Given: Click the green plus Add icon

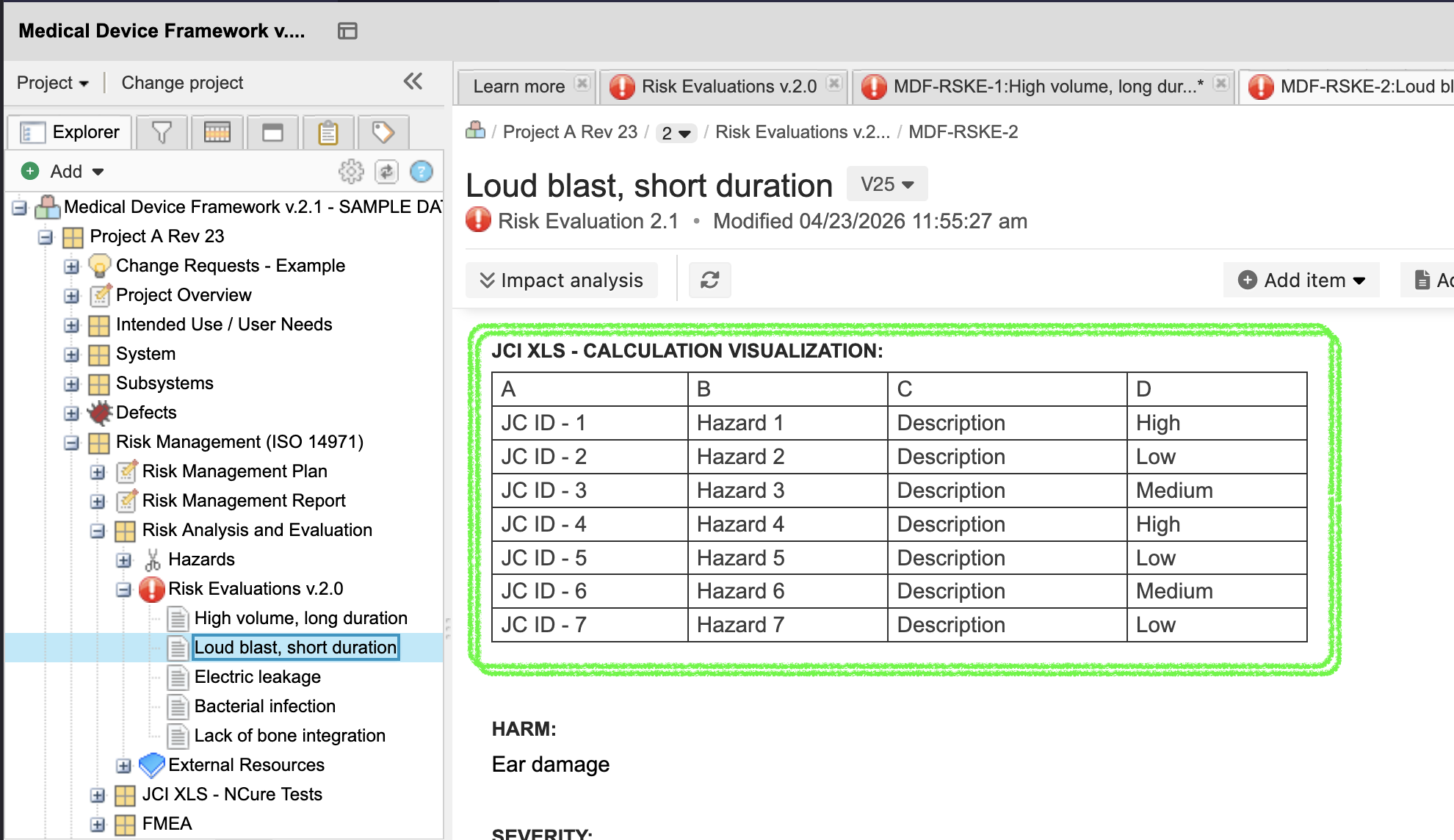Looking at the screenshot, I should click(29, 171).
